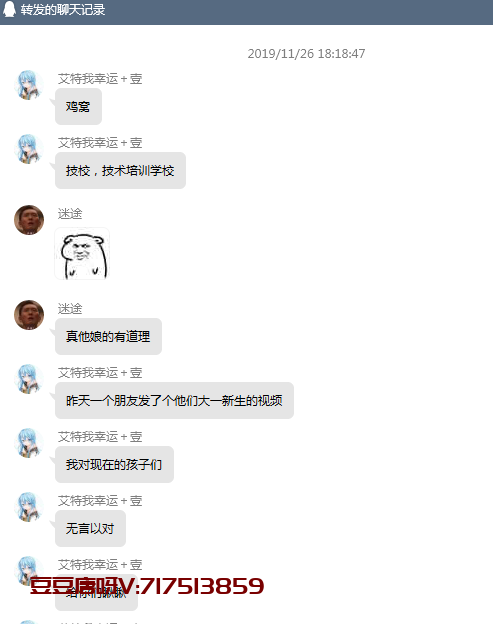
Task: Click the QQ penguin icon in title bar
Action: point(9,9)
